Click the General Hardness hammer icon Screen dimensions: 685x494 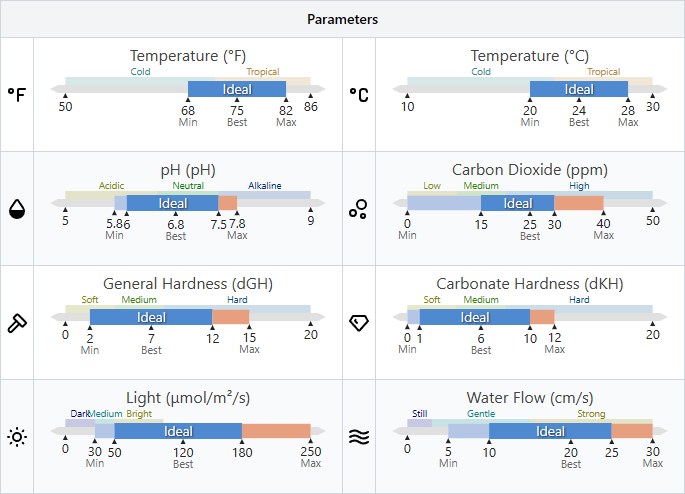point(17,322)
